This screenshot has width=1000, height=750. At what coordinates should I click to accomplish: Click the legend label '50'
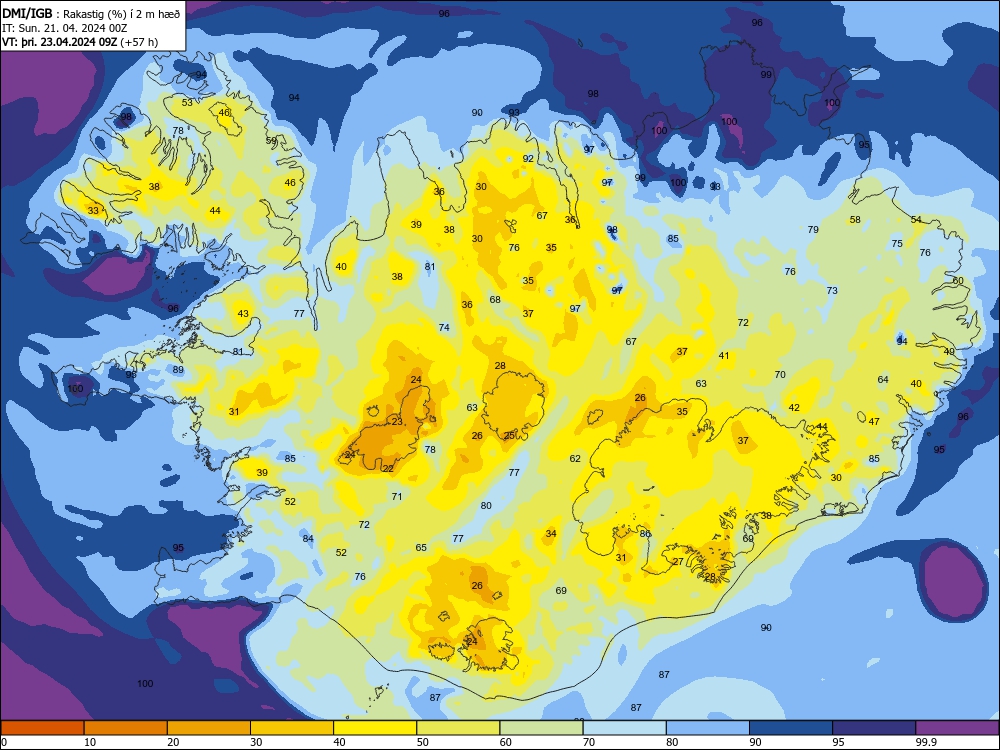click(422, 742)
